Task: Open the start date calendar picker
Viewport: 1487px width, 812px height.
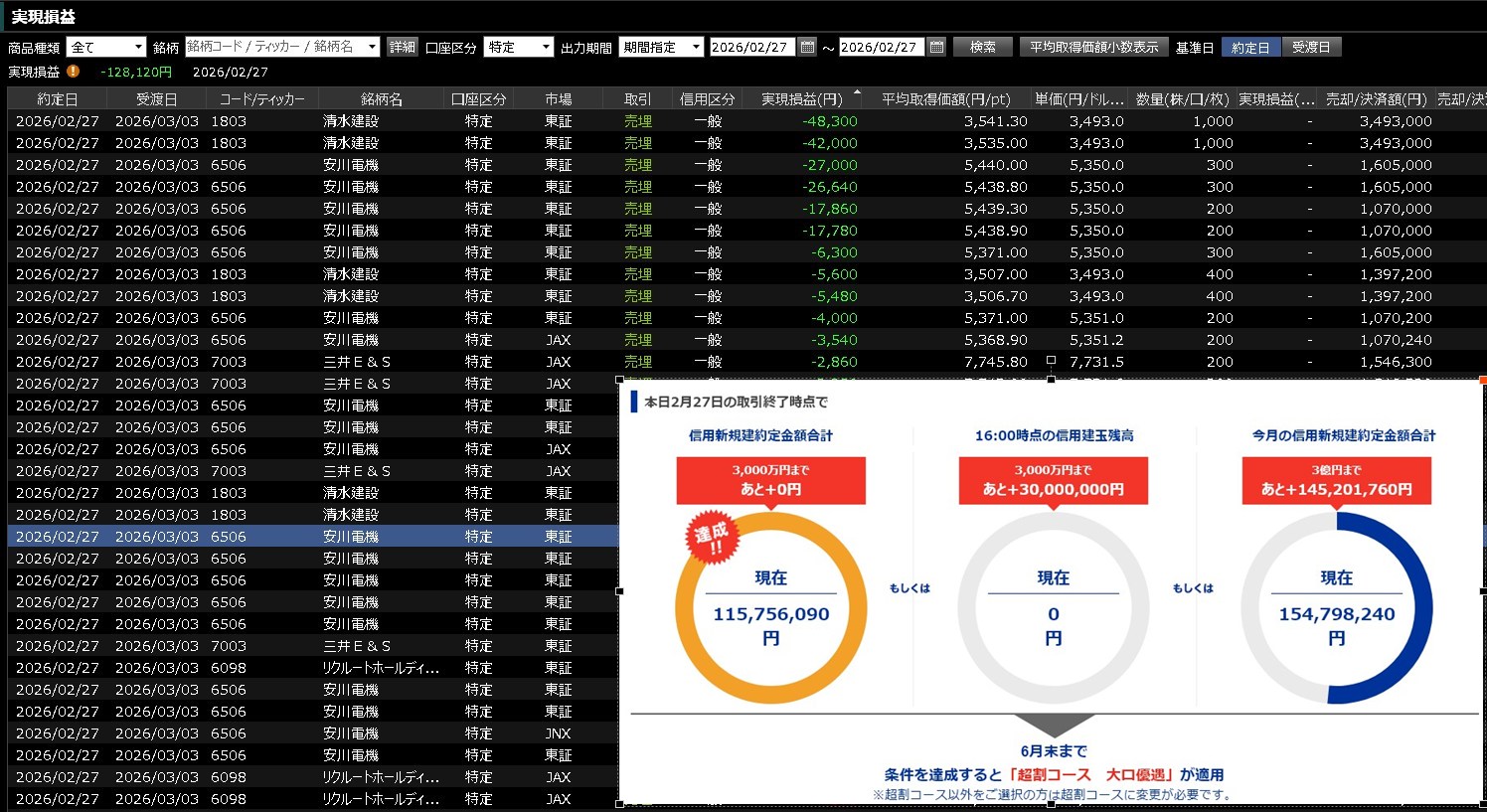Action: coord(807,47)
